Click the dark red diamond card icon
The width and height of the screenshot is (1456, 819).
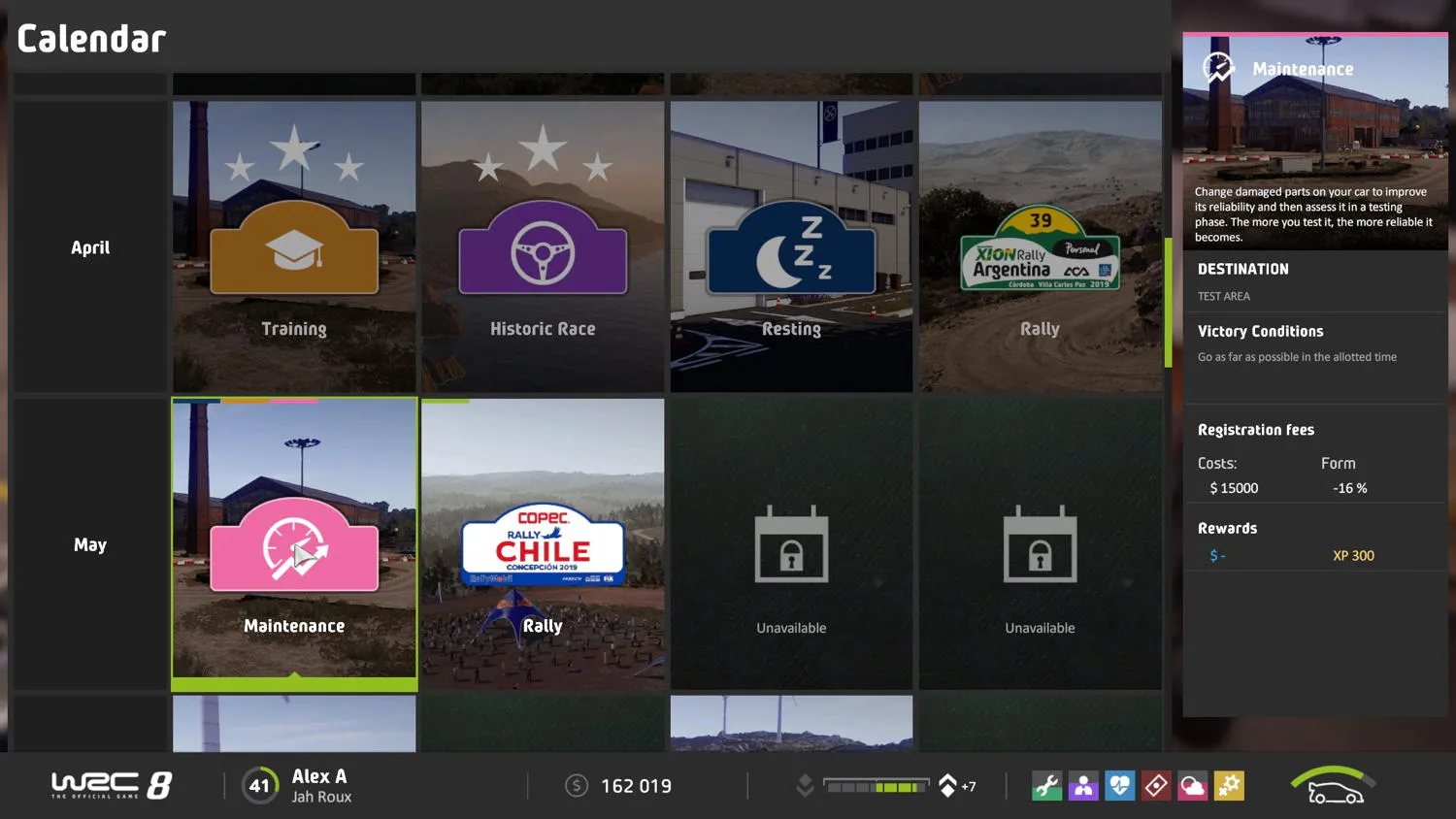coord(1156,786)
